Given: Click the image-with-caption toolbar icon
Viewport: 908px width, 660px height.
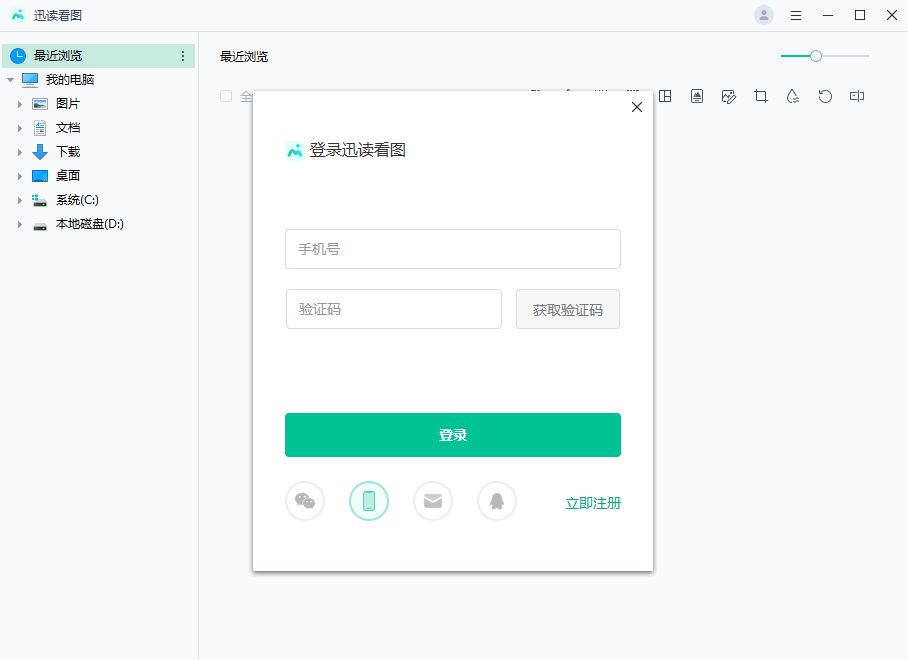Looking at the screenshot, I should click(x=697, y=96).
